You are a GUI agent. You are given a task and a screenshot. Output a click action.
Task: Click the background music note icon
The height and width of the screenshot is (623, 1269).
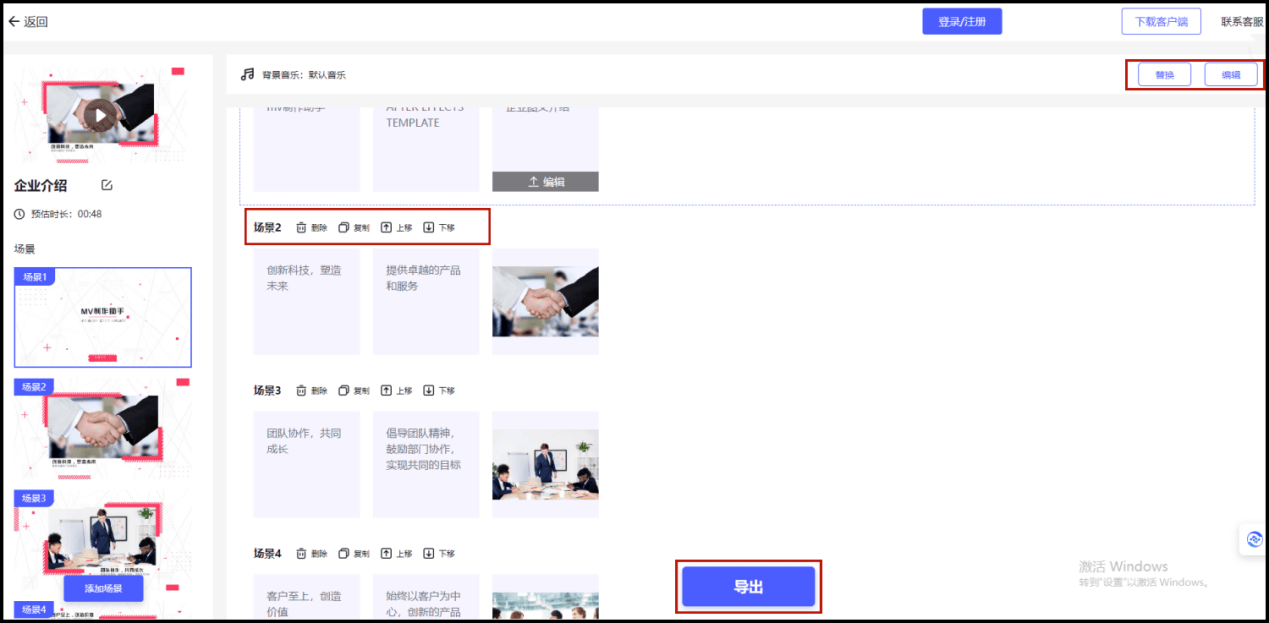tap(248, 74)
